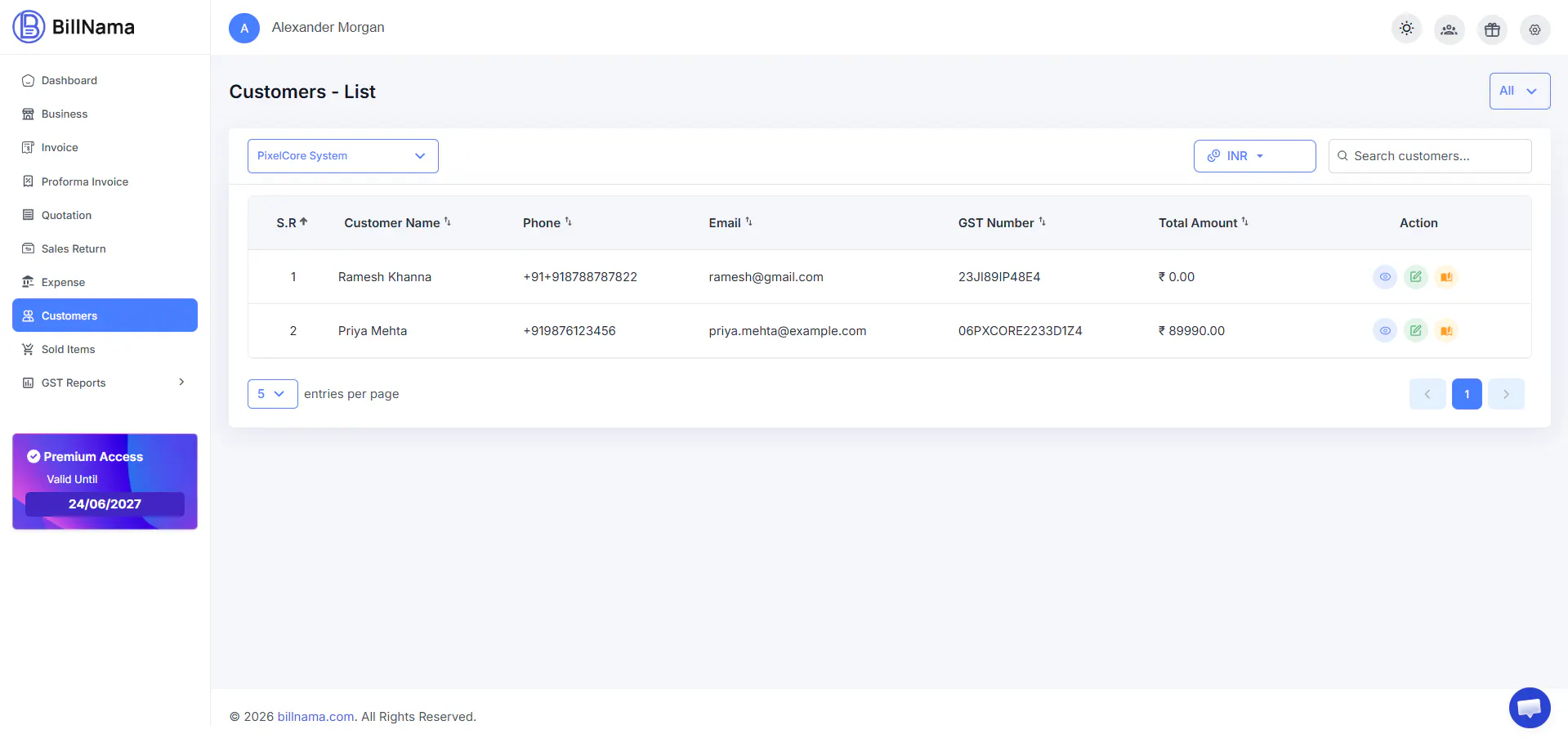Click the BillNama logo icon

click(29, 27)
